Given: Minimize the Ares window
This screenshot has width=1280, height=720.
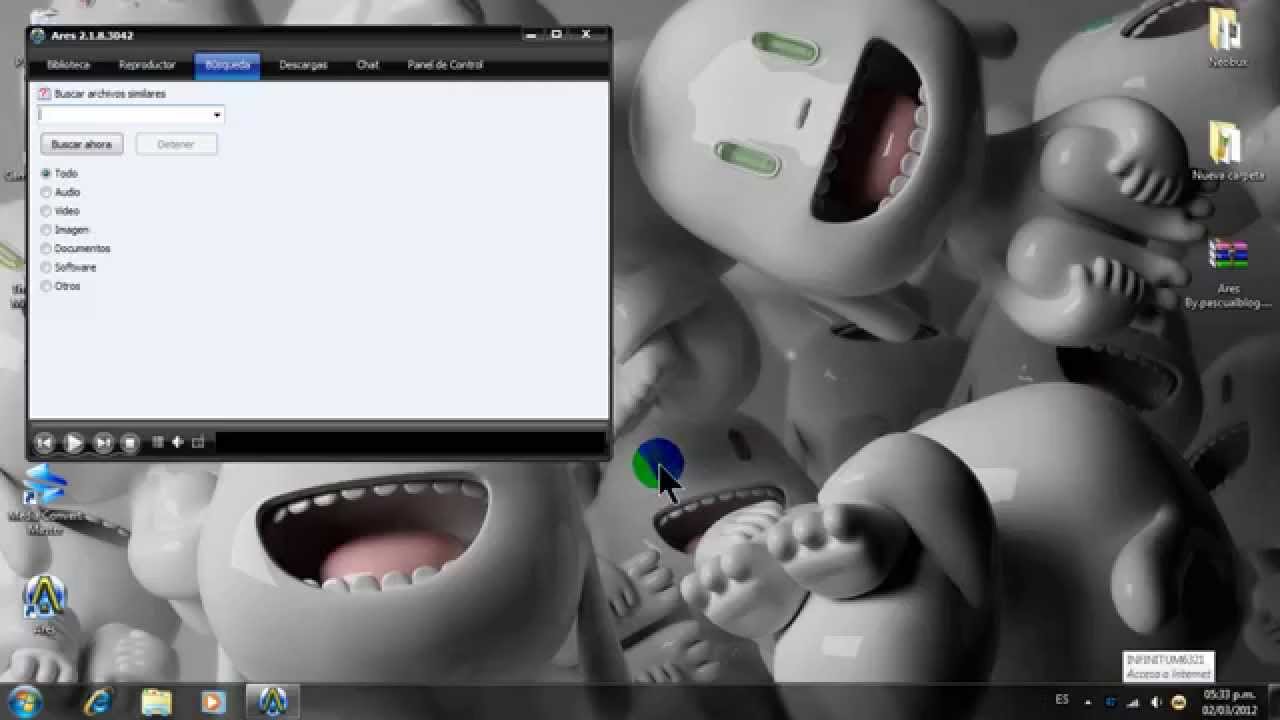Looking at the screenshot, I should (x=532, y=34).
